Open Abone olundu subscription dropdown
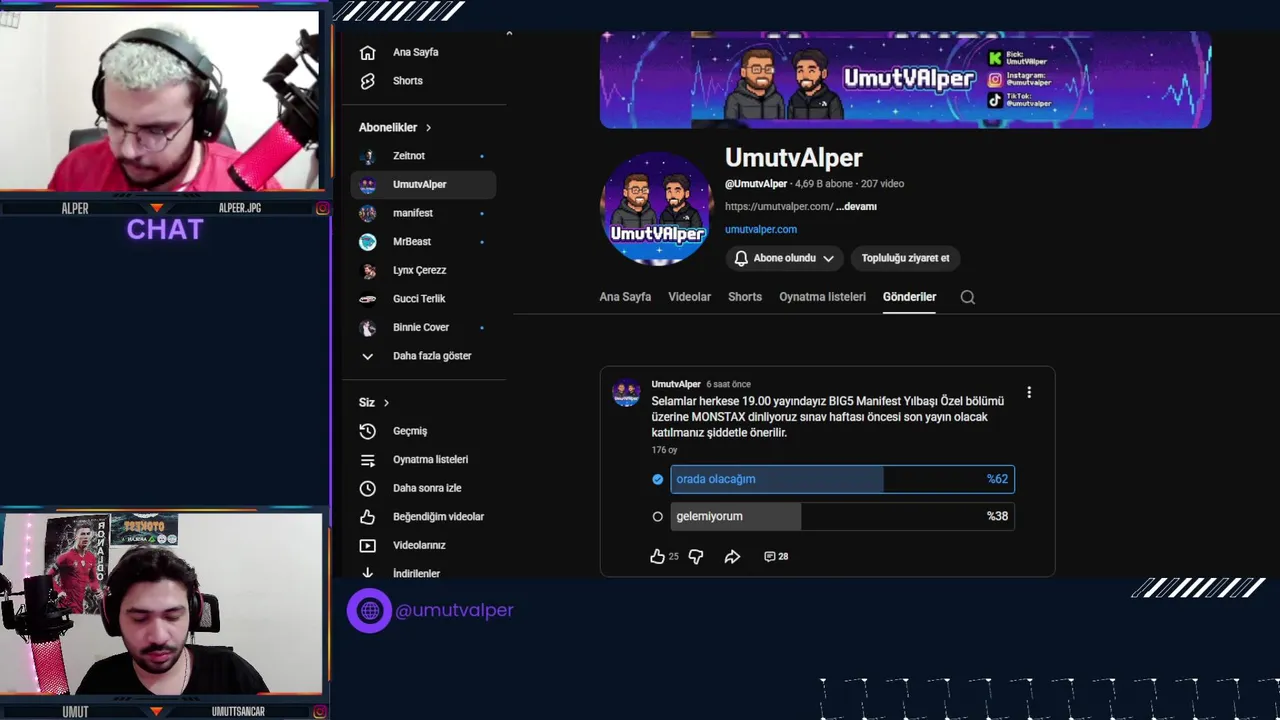 784,258
